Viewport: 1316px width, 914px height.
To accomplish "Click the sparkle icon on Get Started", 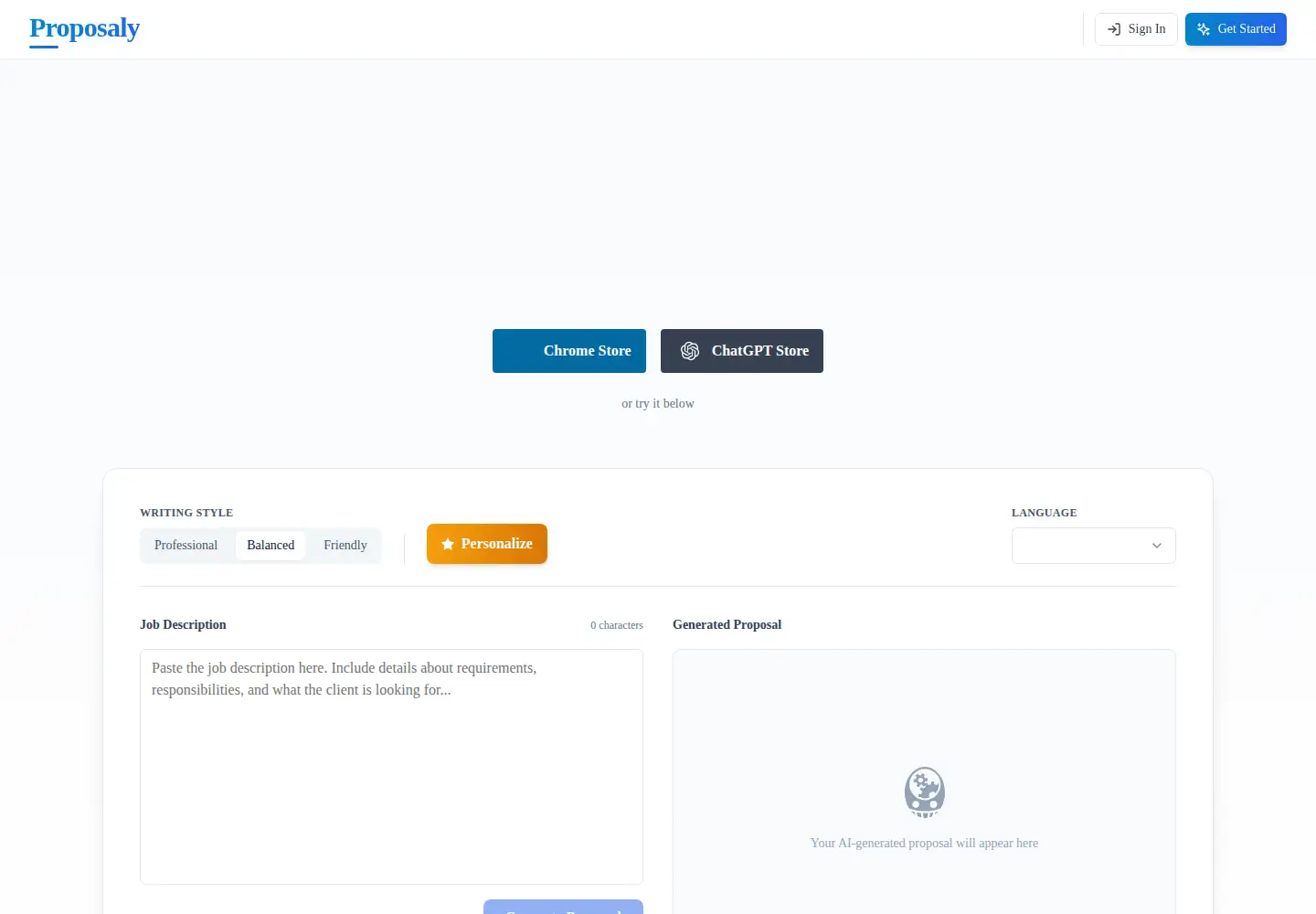I will coord(1204,29).
